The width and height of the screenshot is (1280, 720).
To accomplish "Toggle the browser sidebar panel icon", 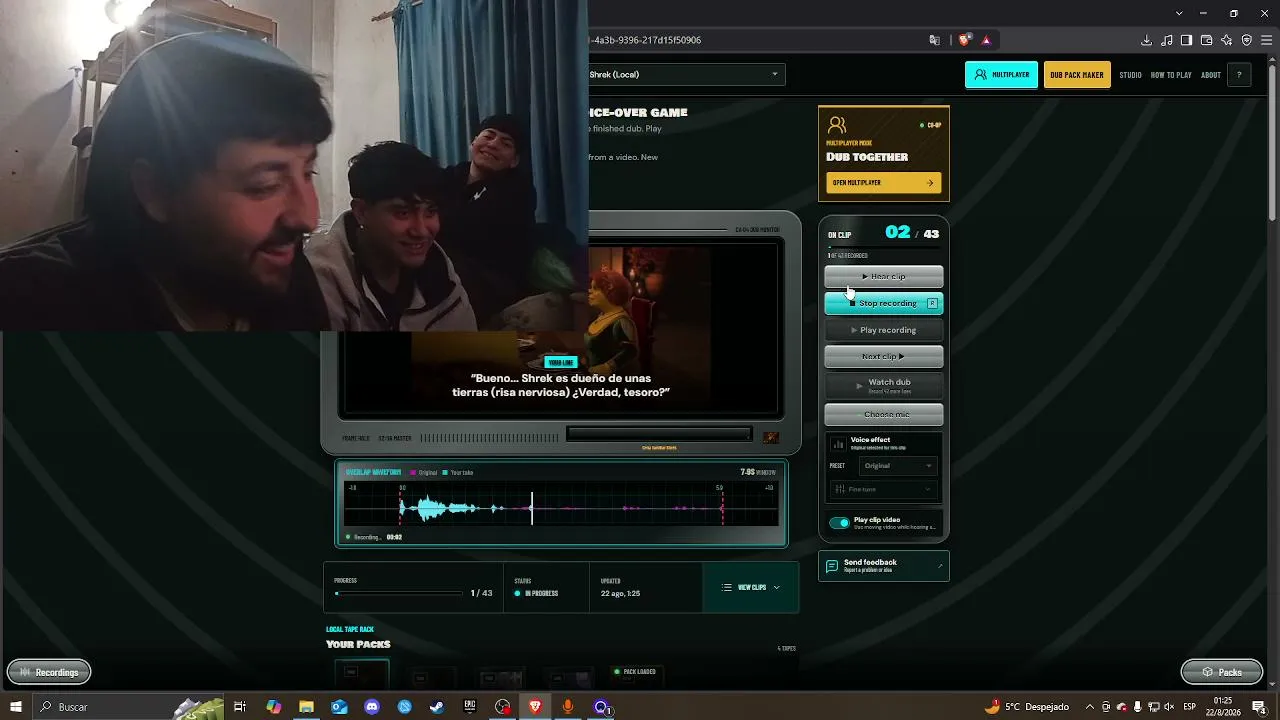I will coord(1186,40).
